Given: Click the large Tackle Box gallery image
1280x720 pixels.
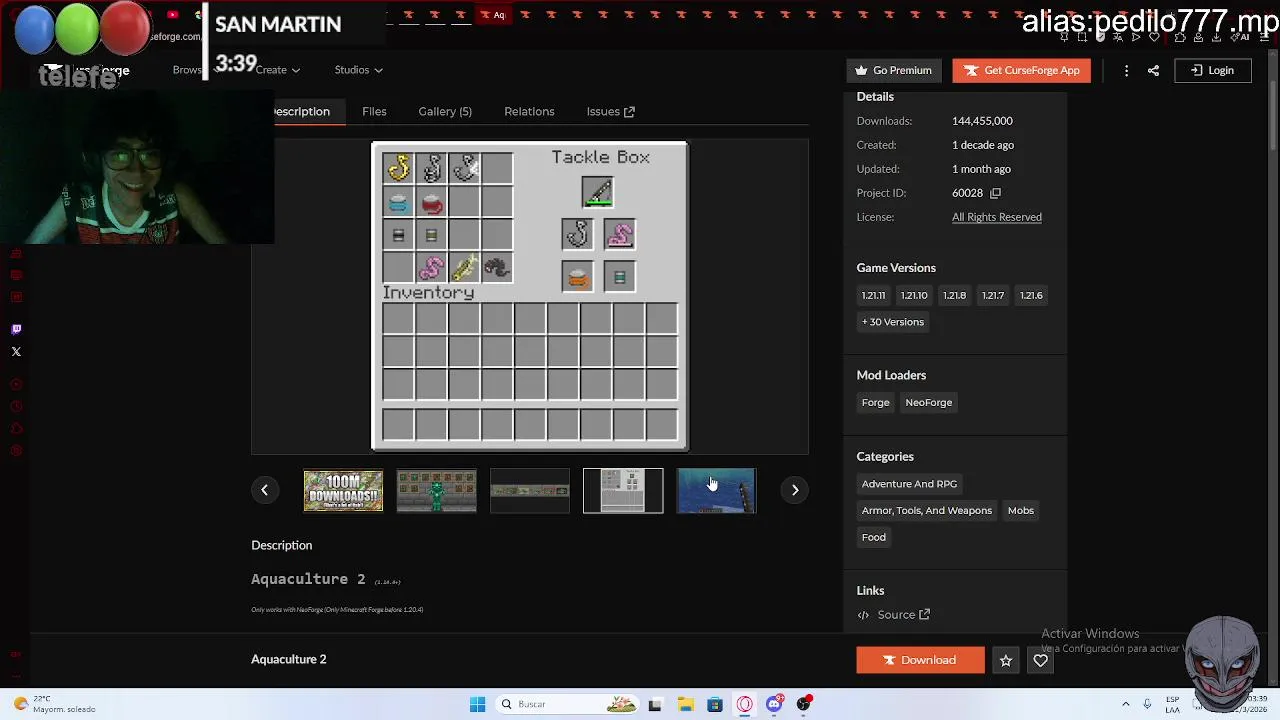Looking at the screenshot, I should coord(530,296).
